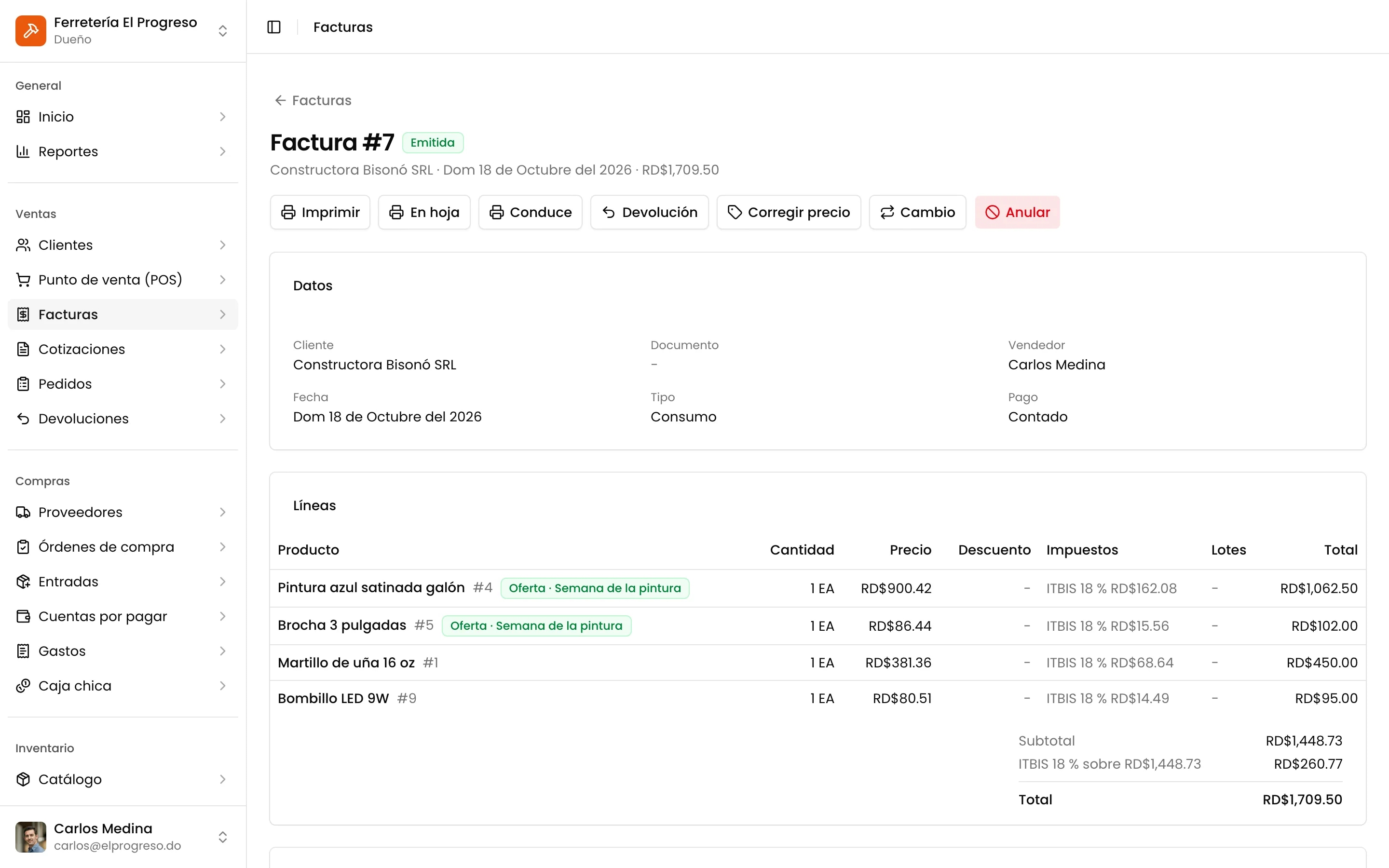Go to Devoluciones in the sidebar

tap(123, 419)
